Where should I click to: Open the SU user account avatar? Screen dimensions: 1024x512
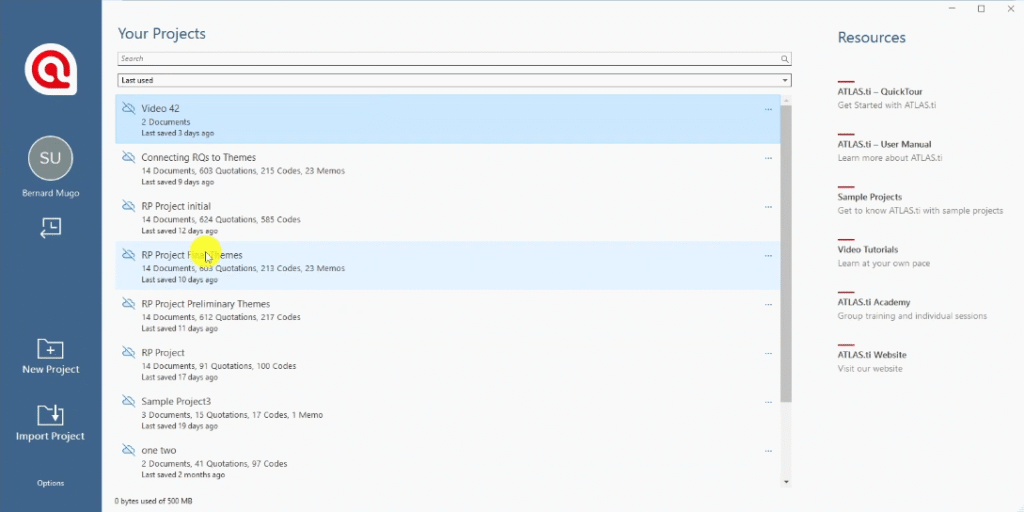click(50, 158)
